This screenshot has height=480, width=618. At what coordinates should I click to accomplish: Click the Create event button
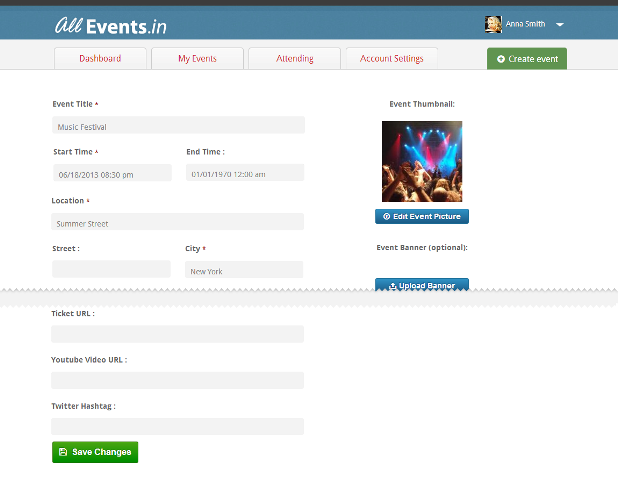click(527, 59)
